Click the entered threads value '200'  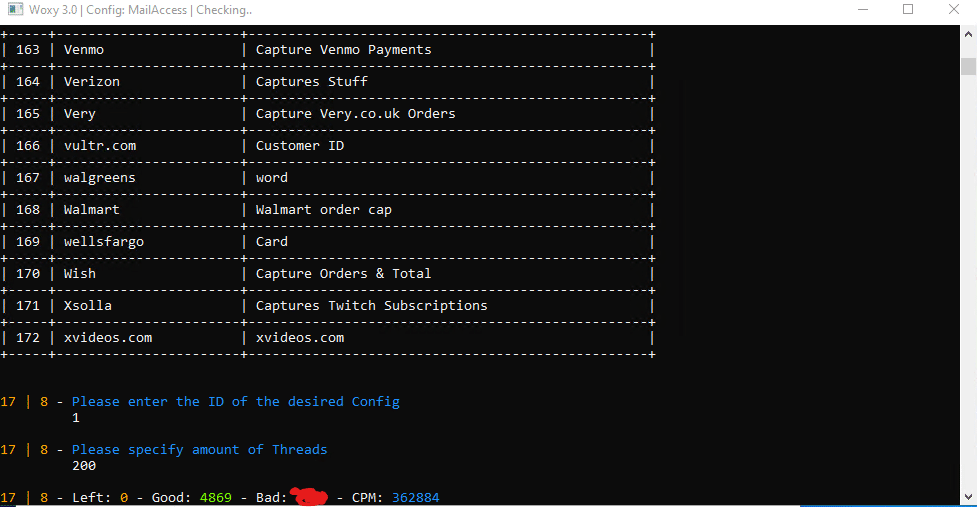click(83, 466)
